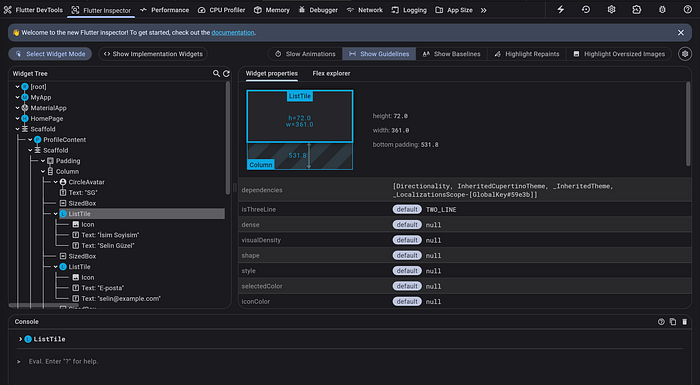
Task: Click the widget properties vertical scrollbar
Action: pyautogui.click(x=688, y=123)
